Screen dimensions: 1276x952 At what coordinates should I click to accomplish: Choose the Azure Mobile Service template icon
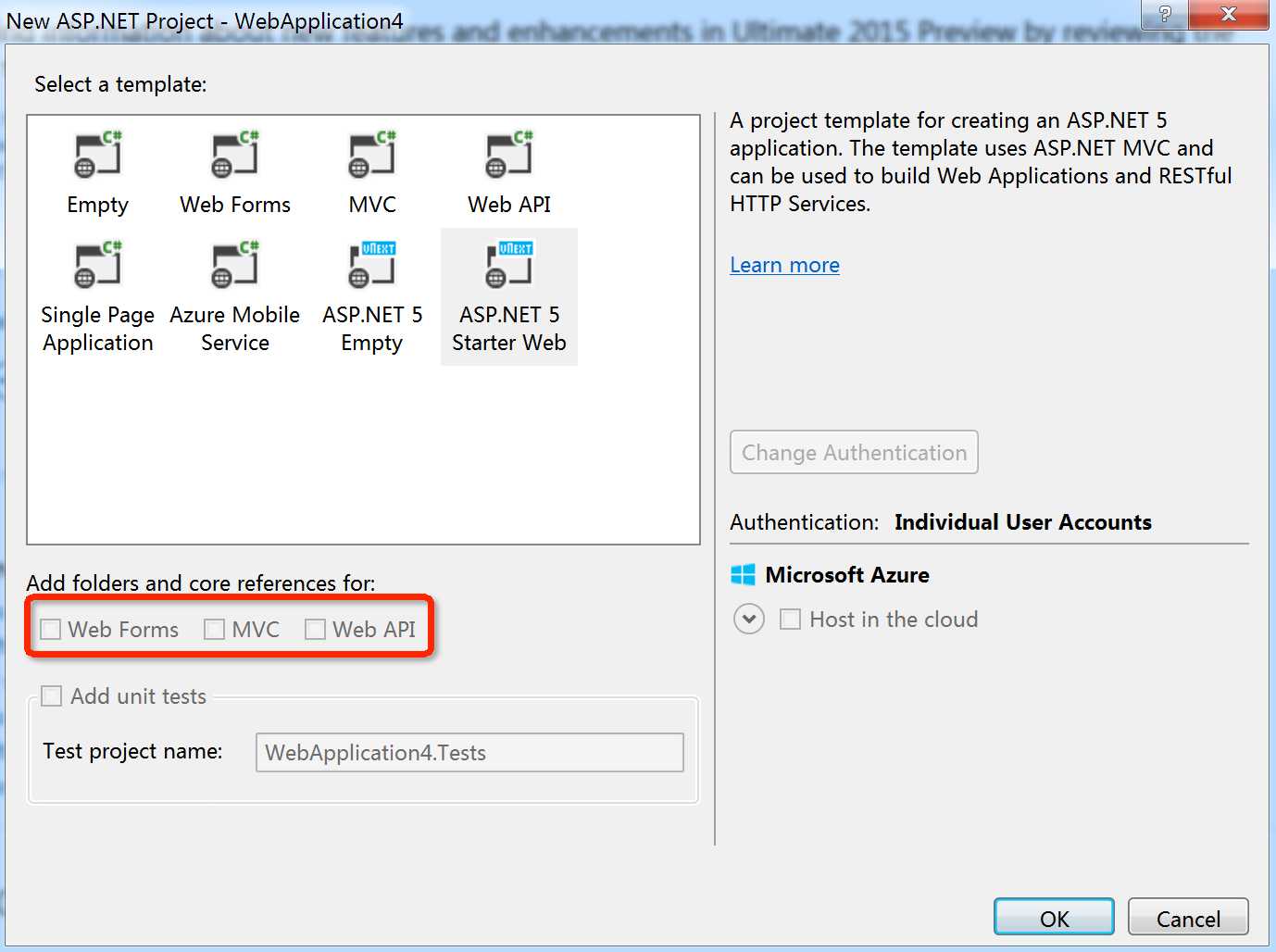tap(235, 265)
